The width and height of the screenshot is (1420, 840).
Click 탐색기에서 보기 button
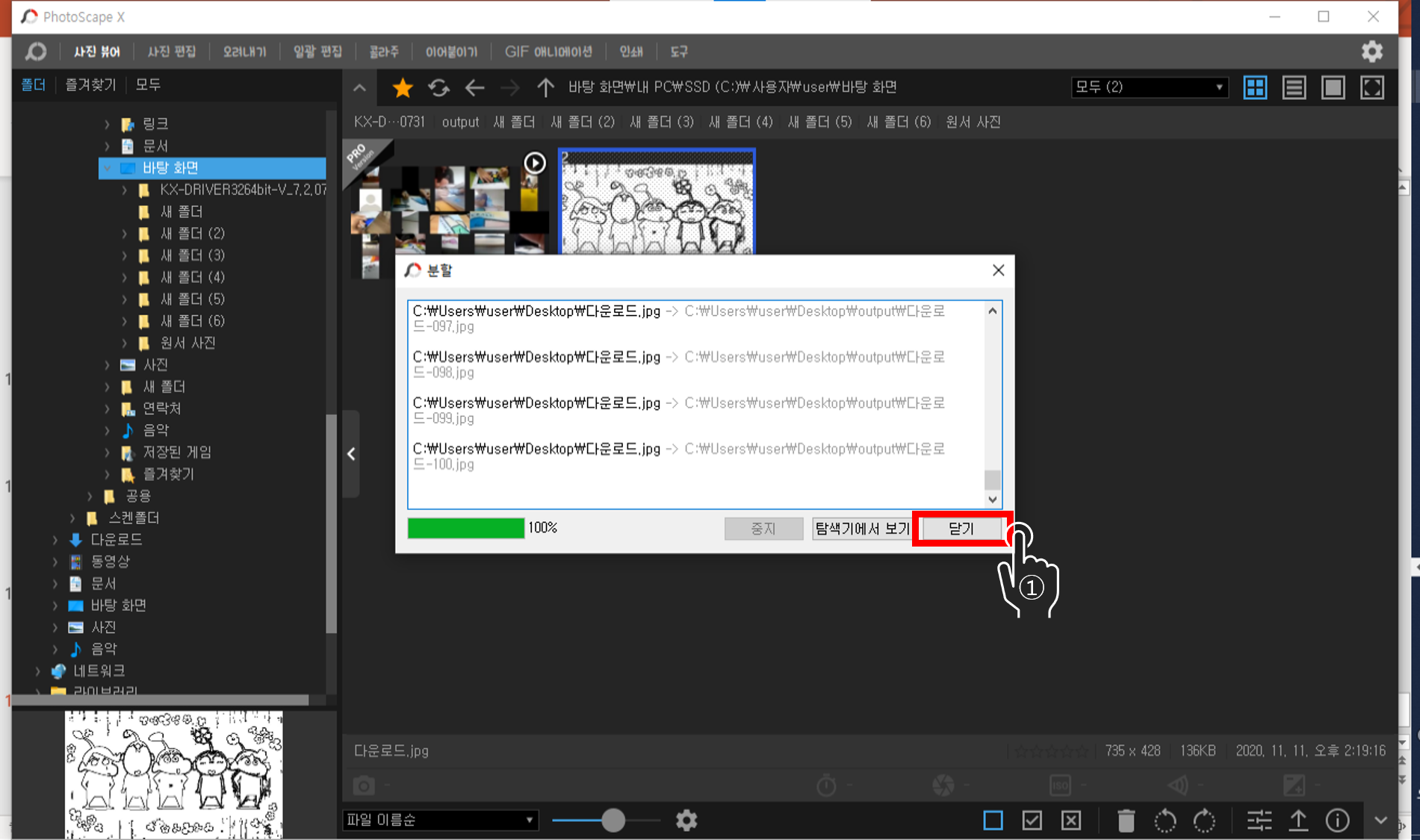[862, 529]
